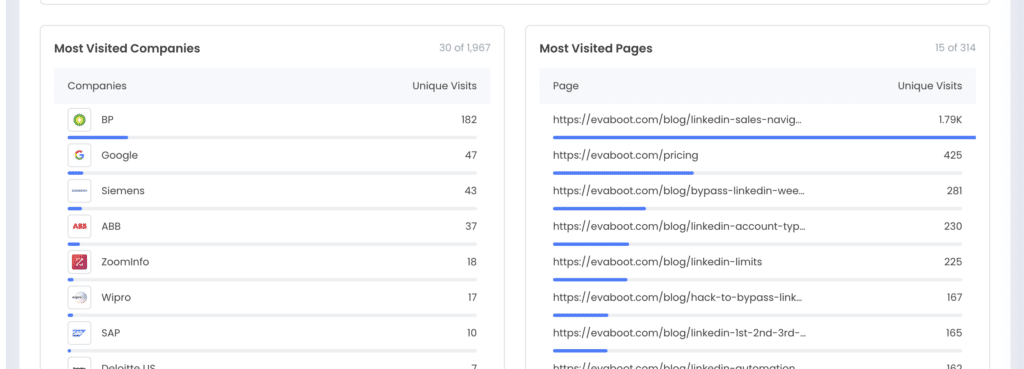Image resolution: width=1024 pixels, height=369 pixels.
Task: Click the SAP logo icon
Action: (80, 332)
